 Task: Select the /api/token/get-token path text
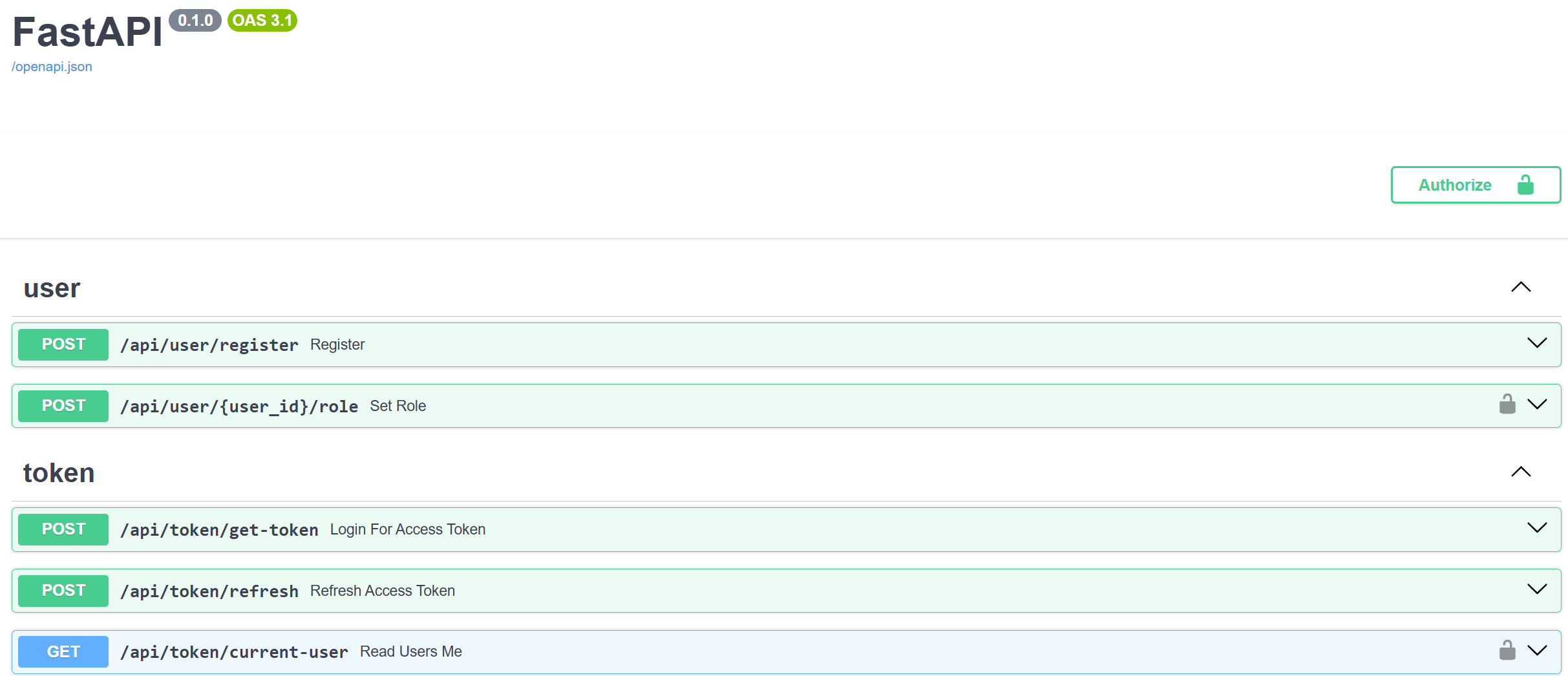click(219, 530)
